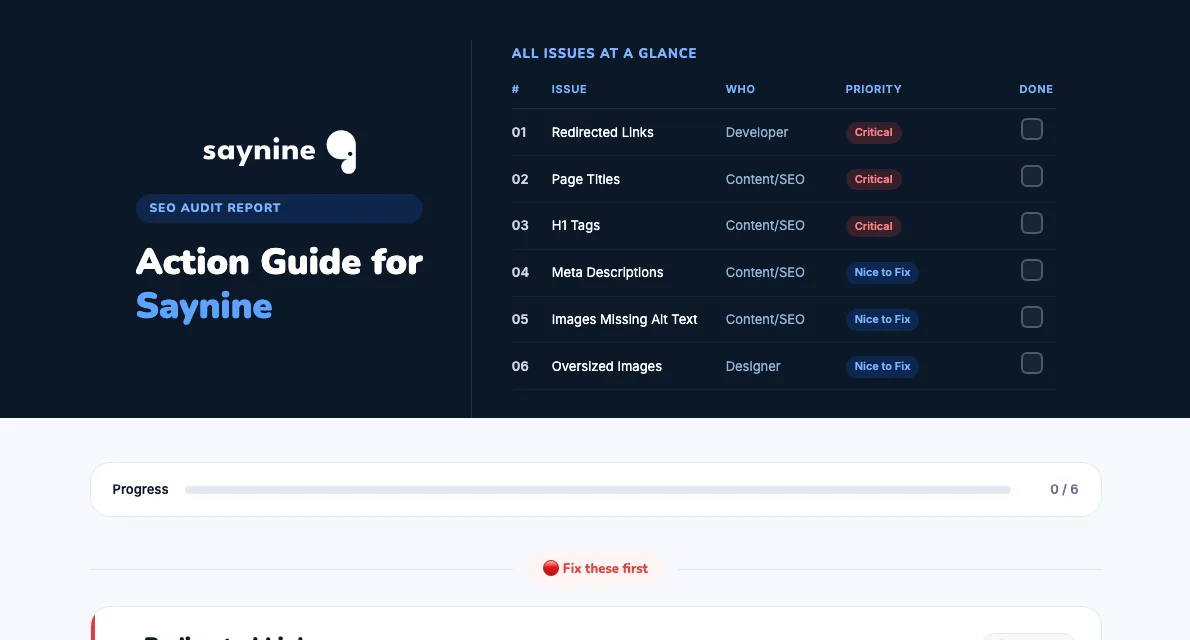Click Nice to Fix badge for Images Missing Alt Text

pos(882,320)
